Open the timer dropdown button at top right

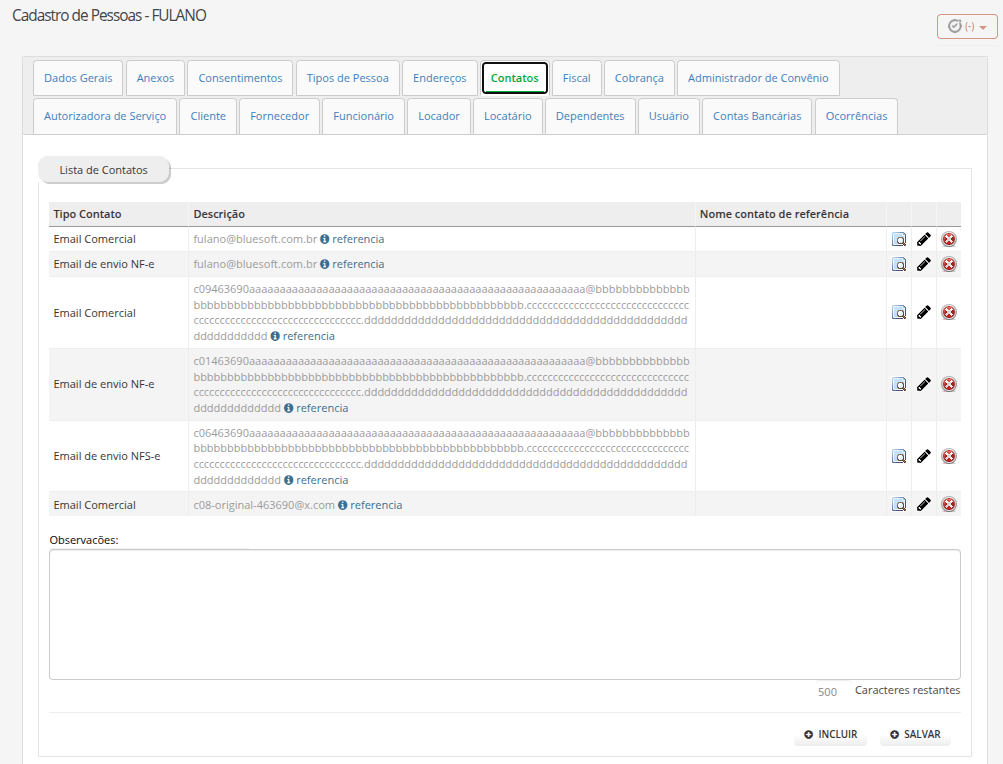[967, 27]
